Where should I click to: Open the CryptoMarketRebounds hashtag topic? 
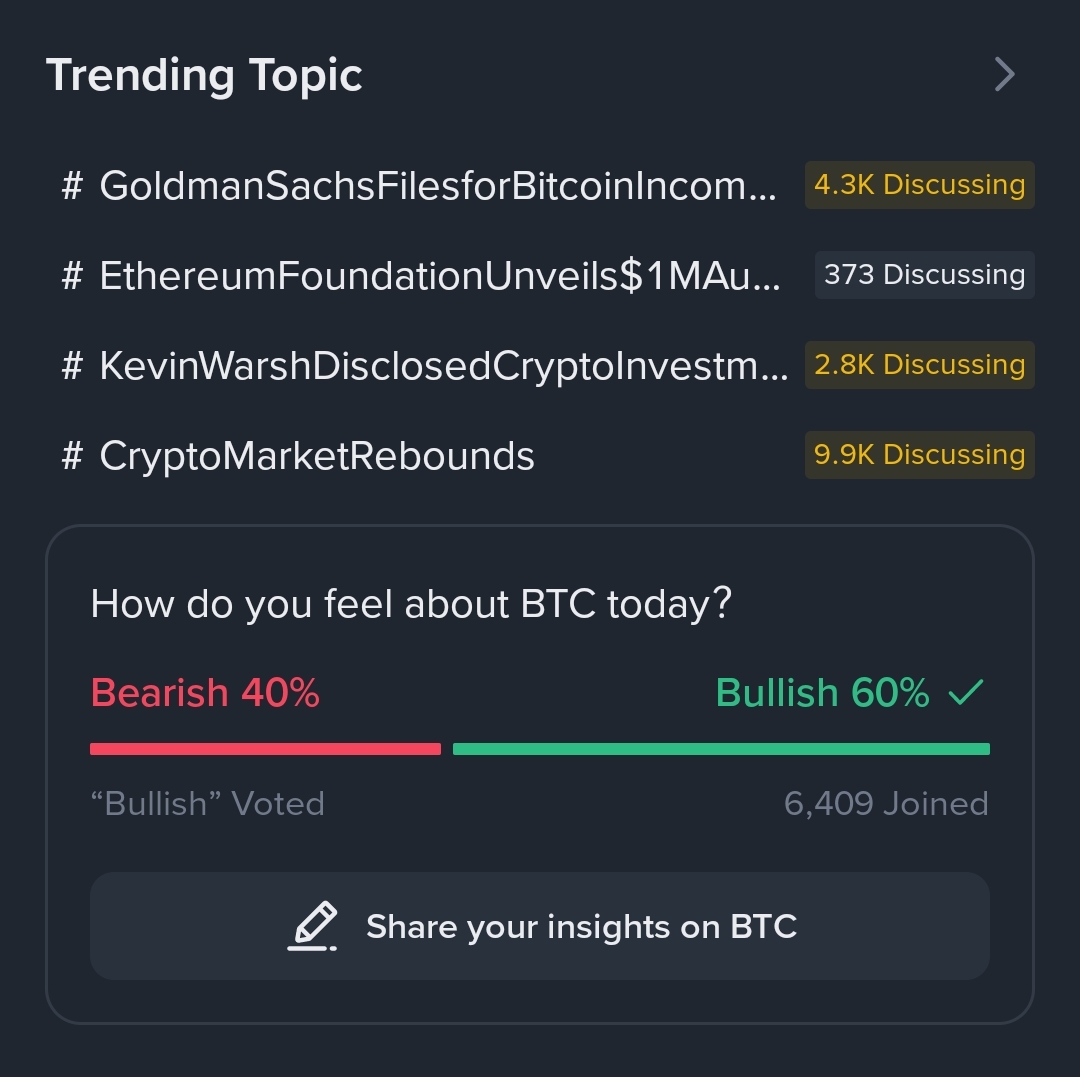click(317, 456)
